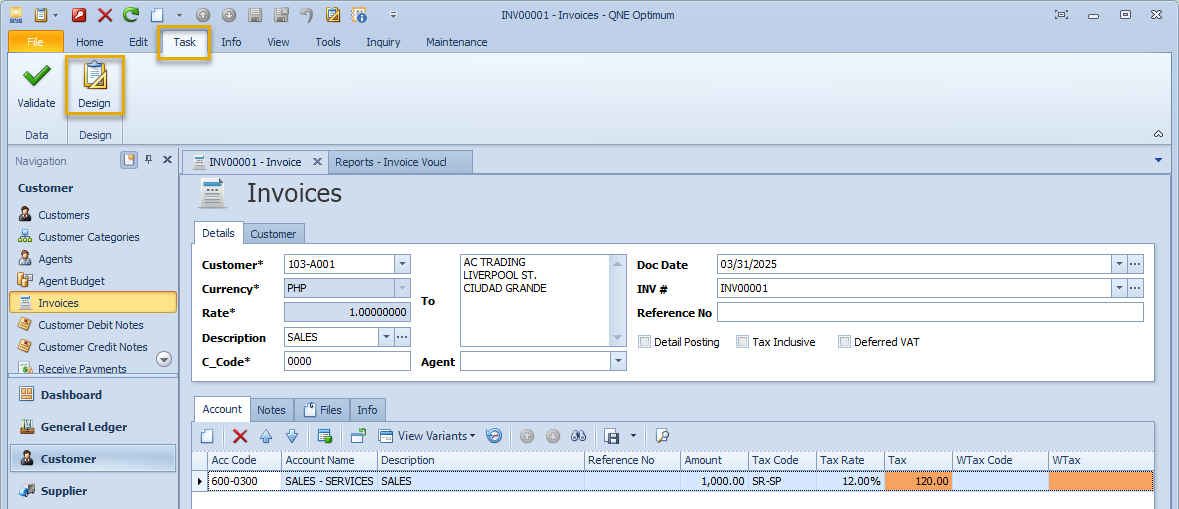Image resolution: width=1179 pixels, height=509 pixels.
Task: Click the C_Code input field
Action: [x=347, y=362]
